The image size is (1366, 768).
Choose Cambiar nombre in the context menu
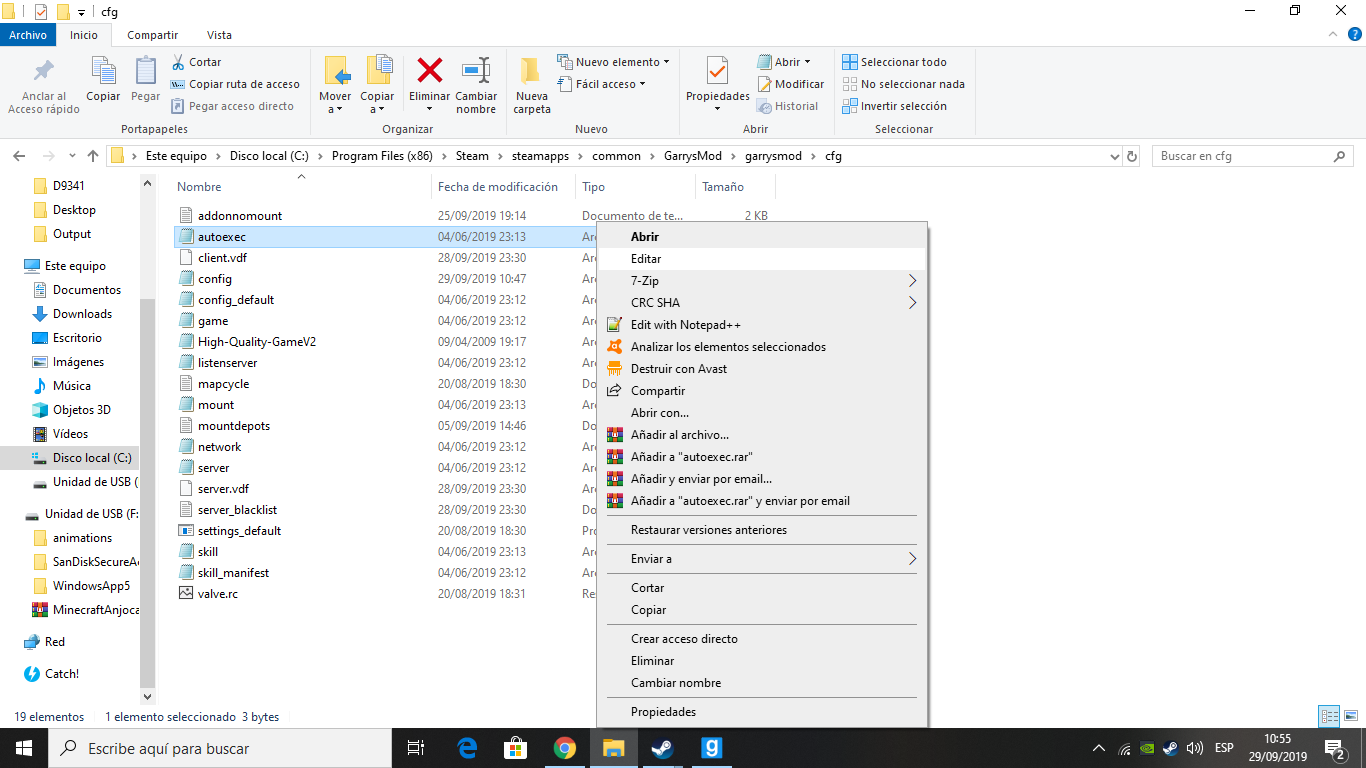(762, 683)
